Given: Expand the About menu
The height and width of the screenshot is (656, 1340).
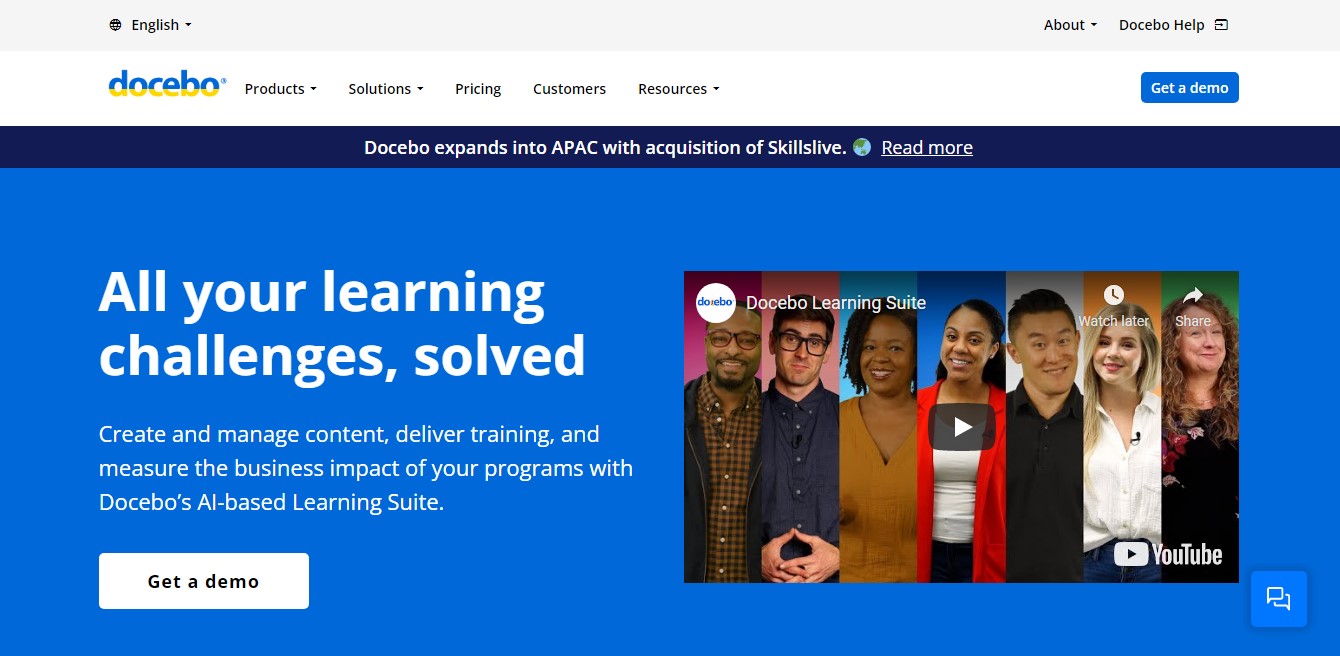Looking at the screenshot, I should coord(1070,25).
